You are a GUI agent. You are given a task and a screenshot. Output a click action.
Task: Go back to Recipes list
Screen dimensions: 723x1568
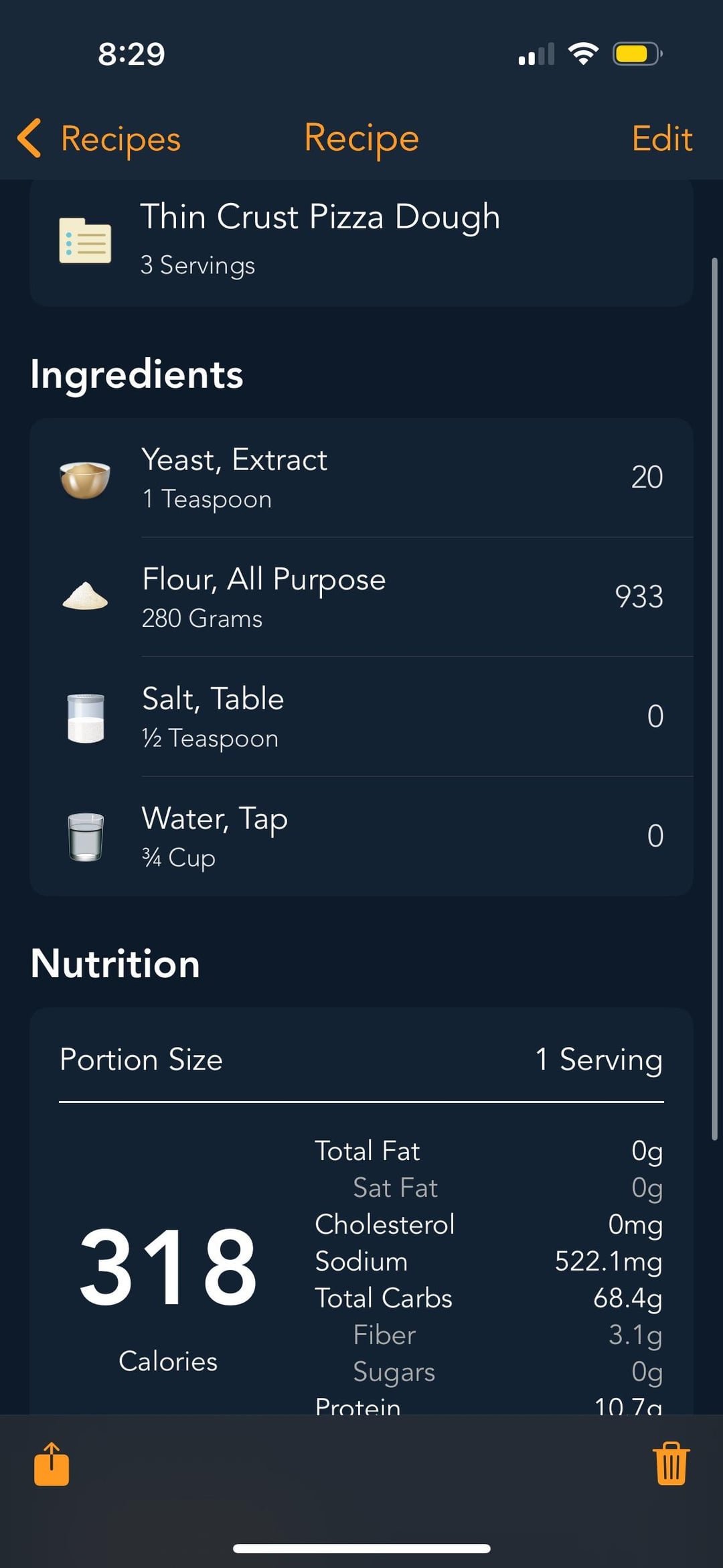tap(120, 139)
